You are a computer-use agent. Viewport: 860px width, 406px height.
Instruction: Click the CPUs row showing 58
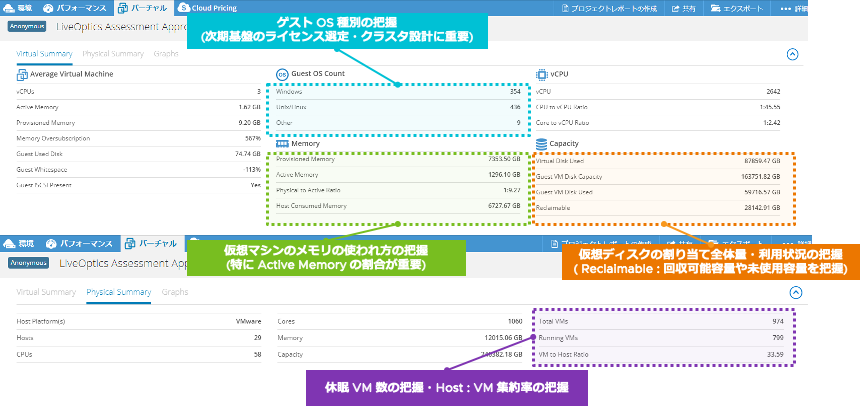(139, 354)
